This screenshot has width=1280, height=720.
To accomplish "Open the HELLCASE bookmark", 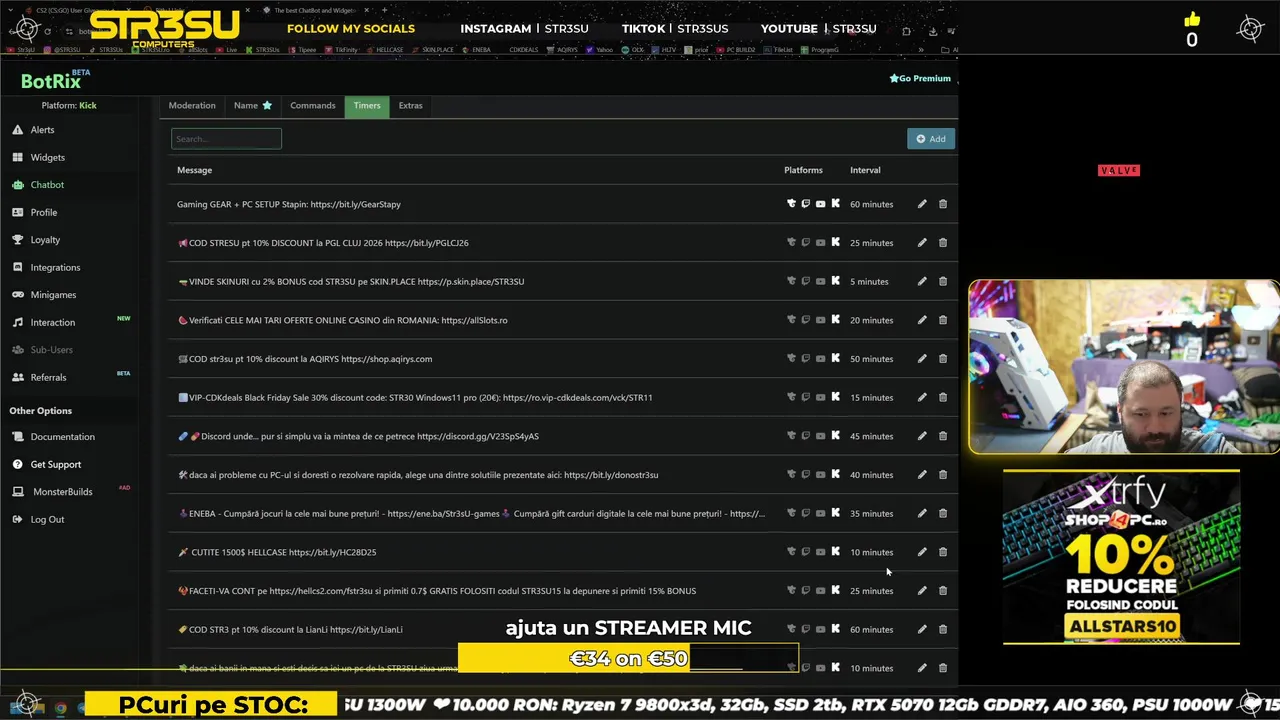I will (x=386, y=49).
